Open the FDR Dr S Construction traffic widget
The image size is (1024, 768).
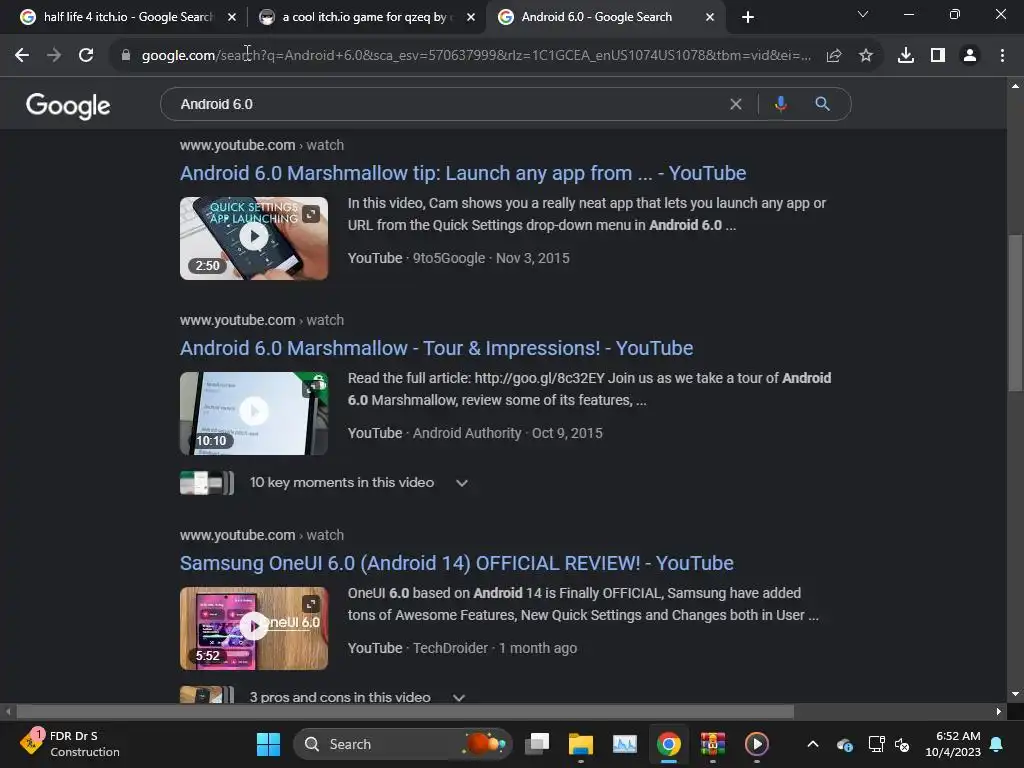71,744
